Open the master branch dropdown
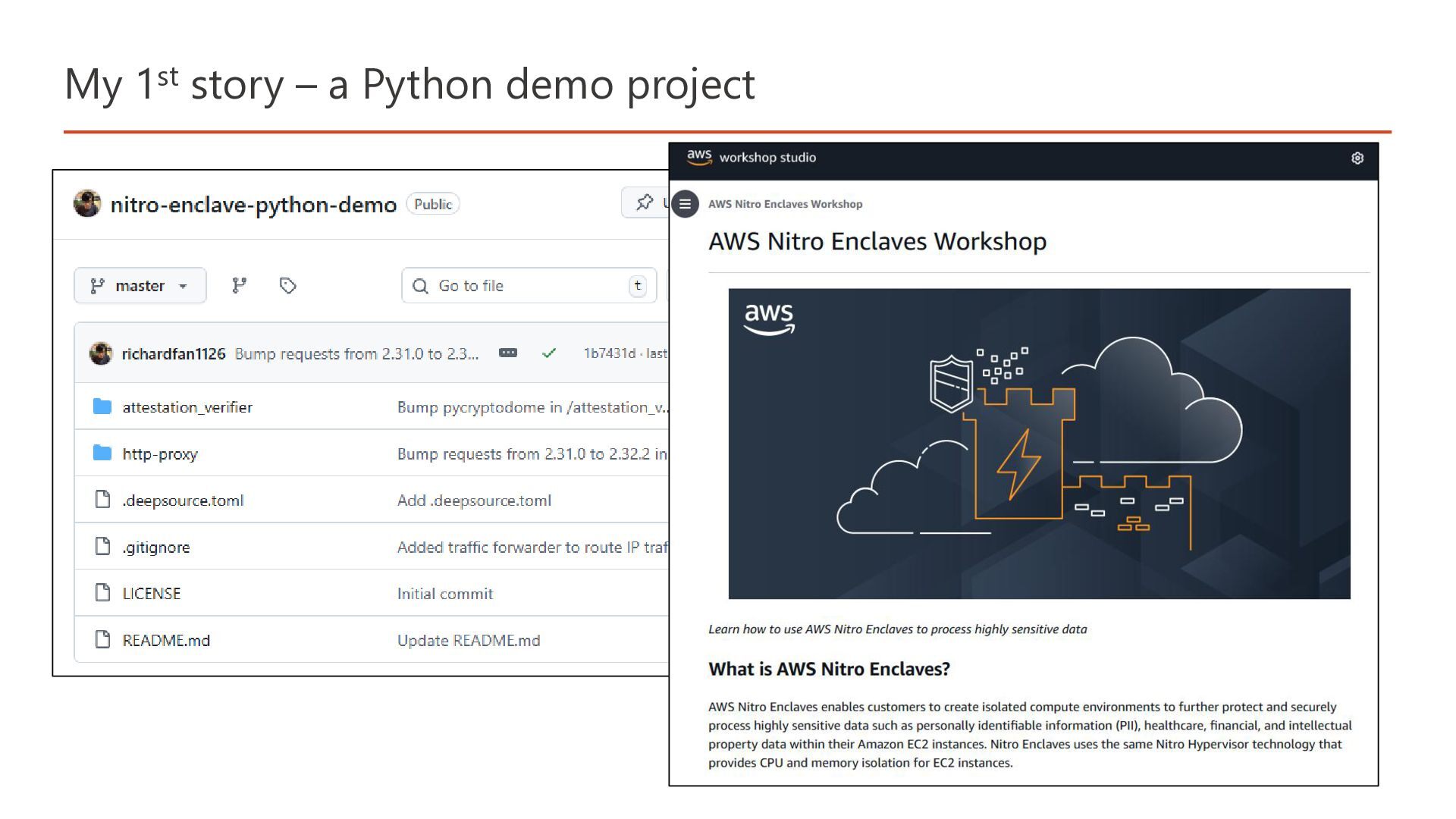The image size is (1456, 819). [x=140, y=286]
